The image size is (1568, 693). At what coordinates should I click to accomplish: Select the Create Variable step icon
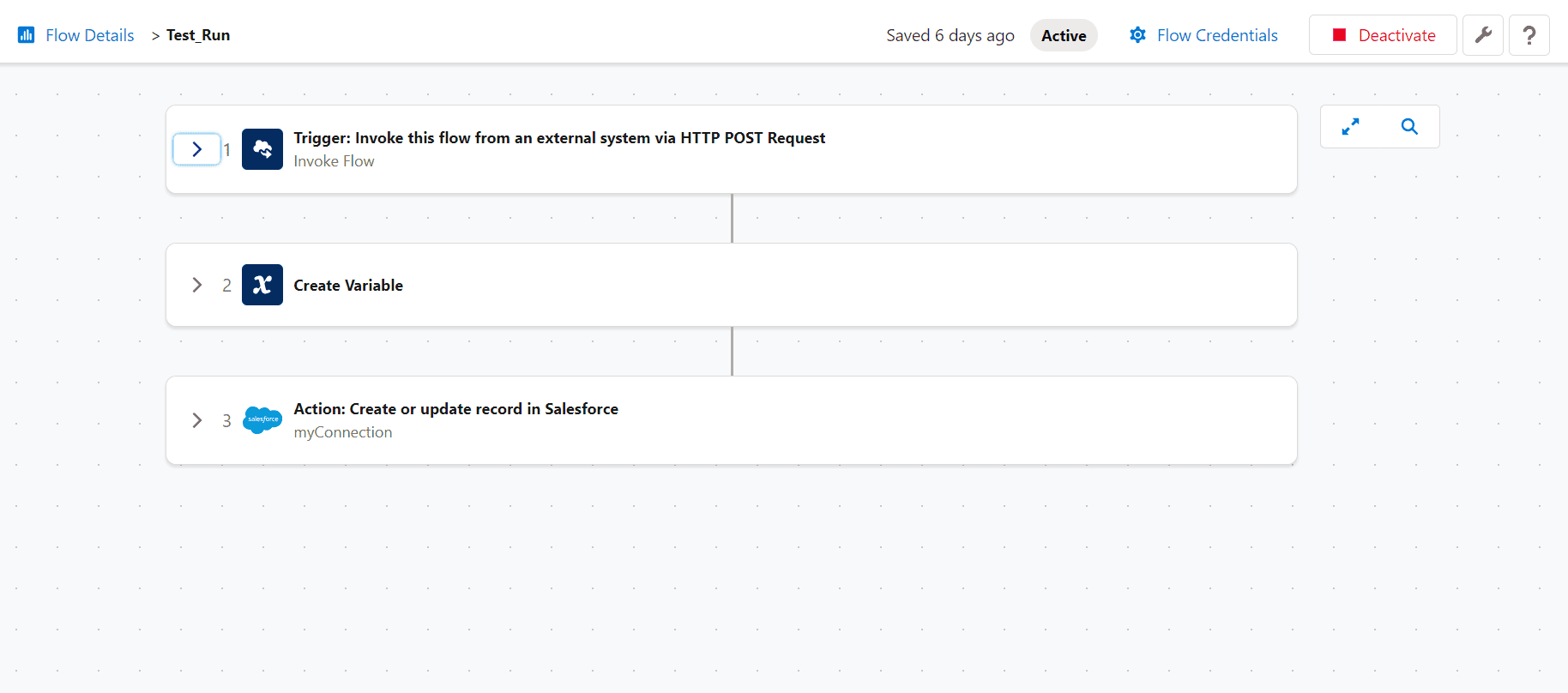pos(262,285)
